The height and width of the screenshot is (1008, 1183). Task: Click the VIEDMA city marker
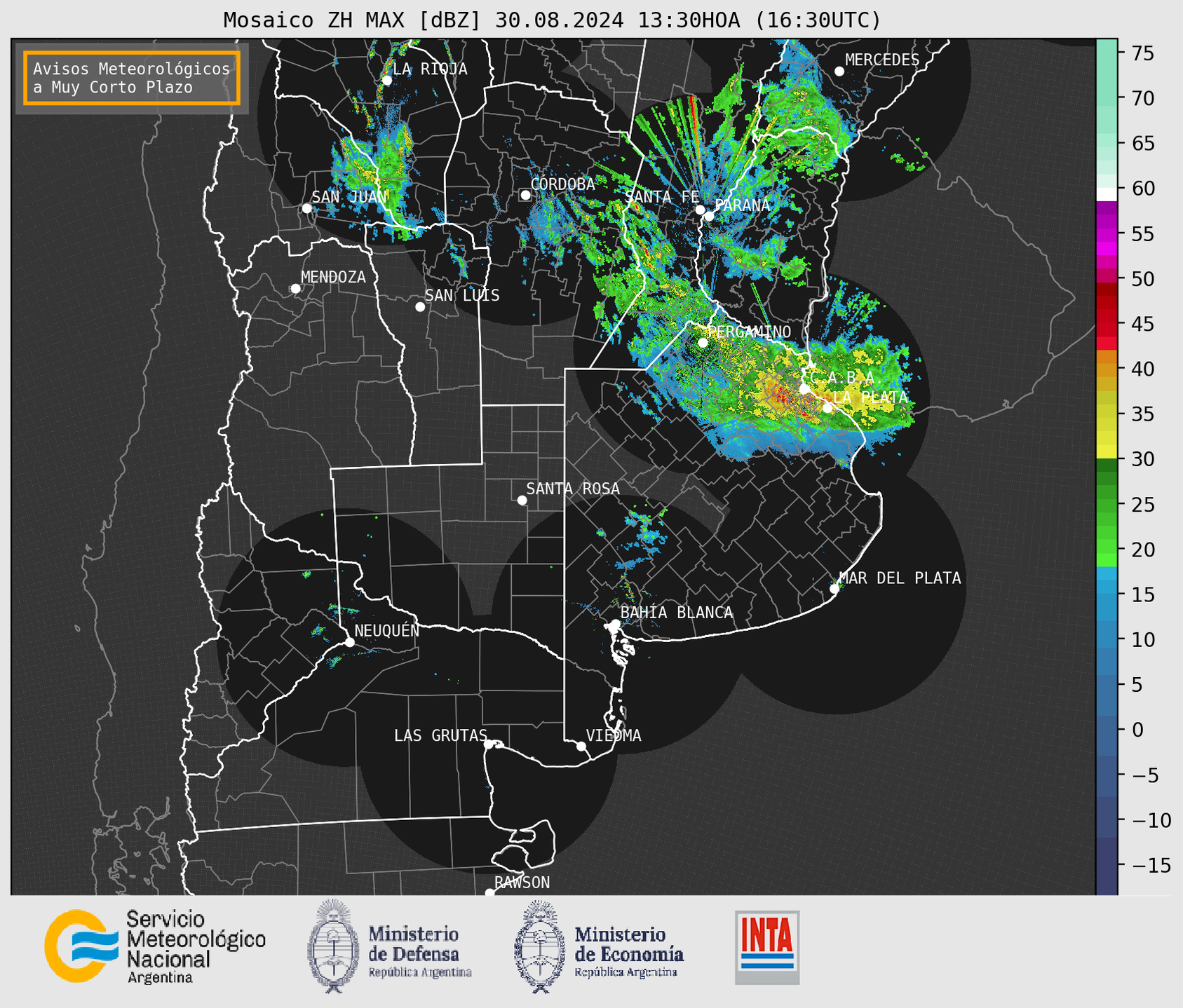[581, 746]
